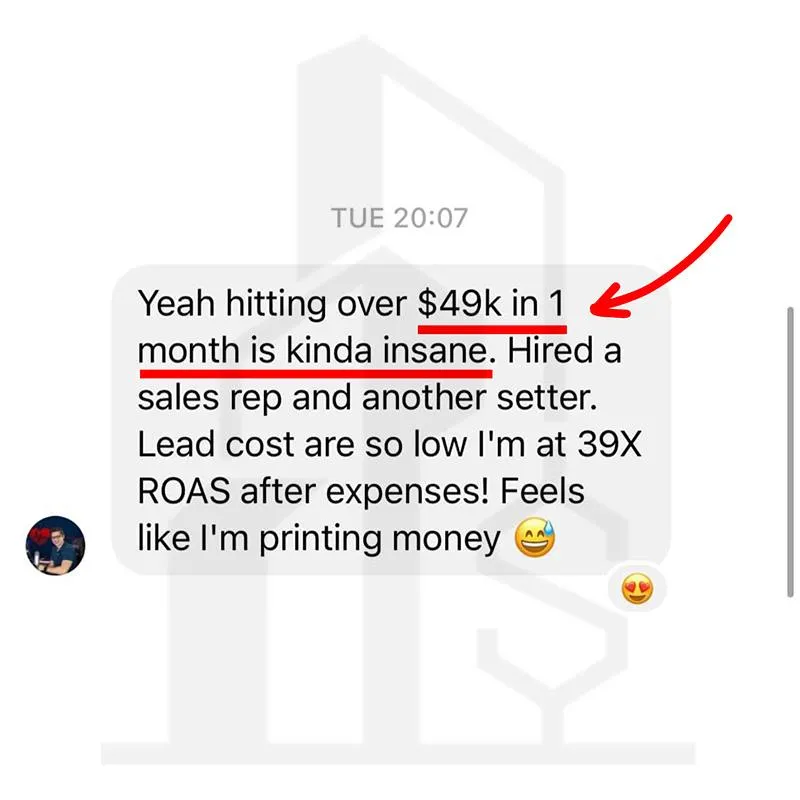Click the "39X" figure in the message
The height and width of the screenshot is (800, 800).
(609, 444)
